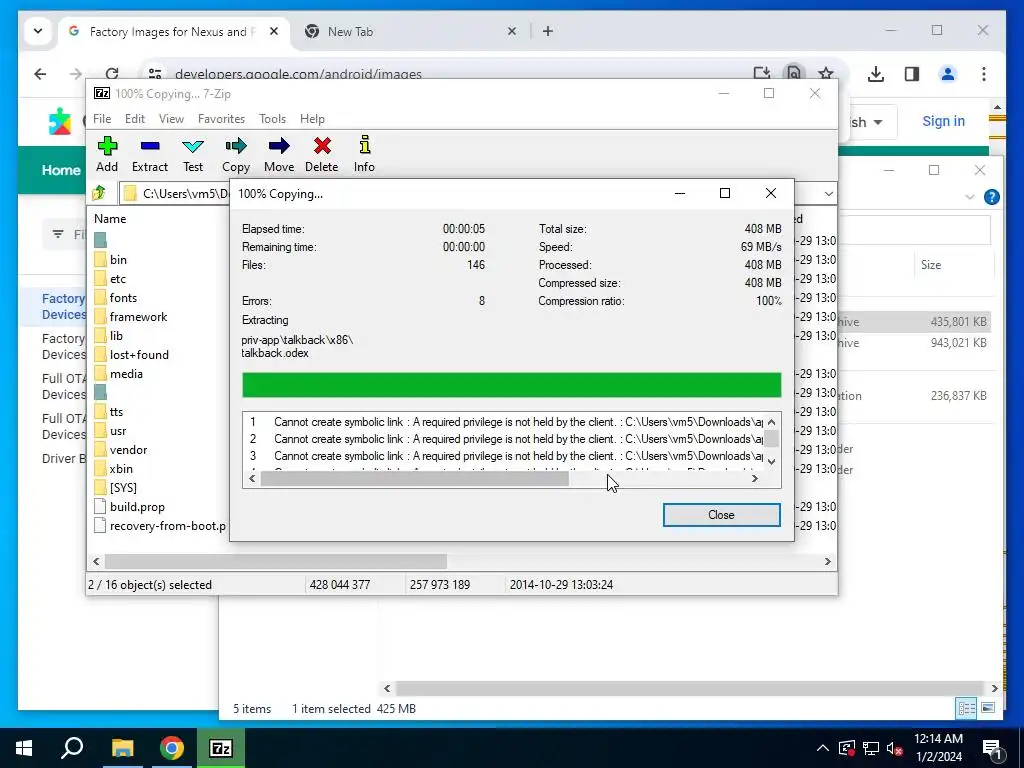This screenshot has width=1024, height=768.
Task: Open Chrome side panel icon
Action: tap(912, 74)
